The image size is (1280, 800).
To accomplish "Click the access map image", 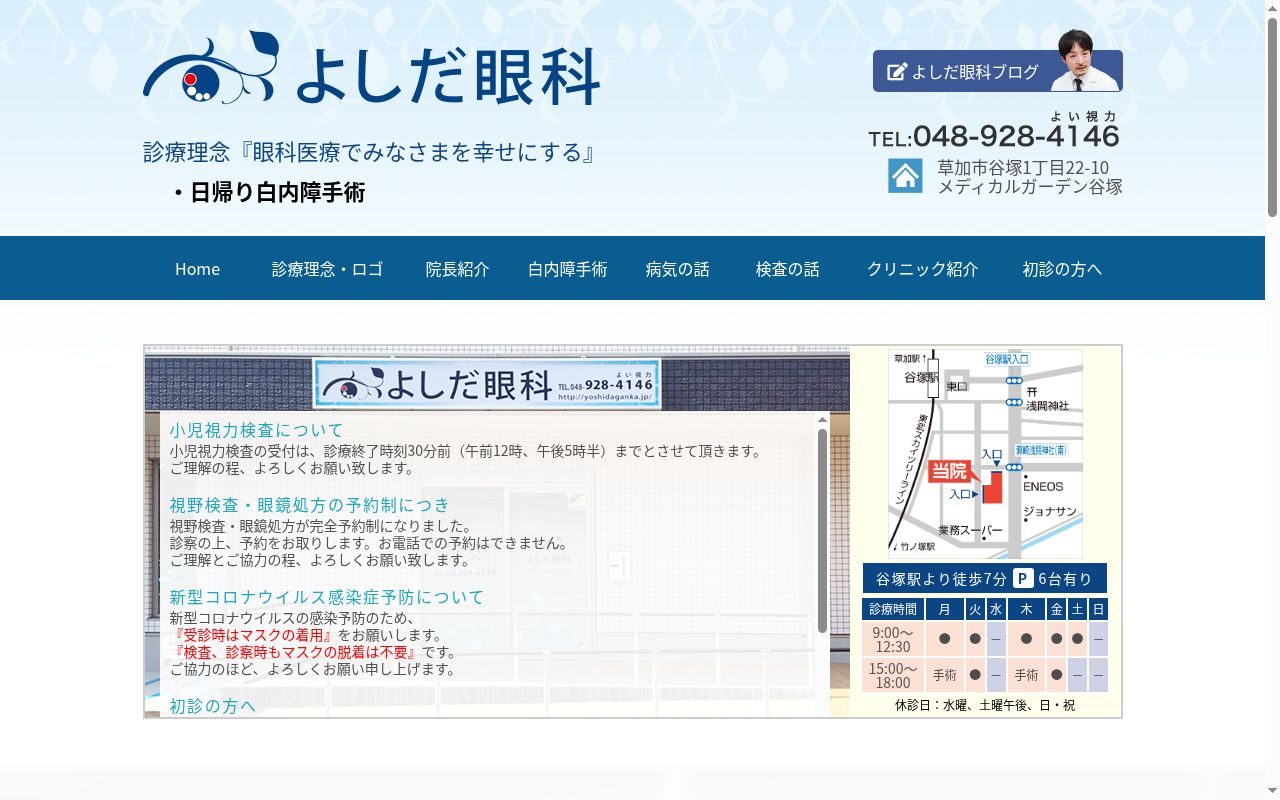I will tap(985, 453).
